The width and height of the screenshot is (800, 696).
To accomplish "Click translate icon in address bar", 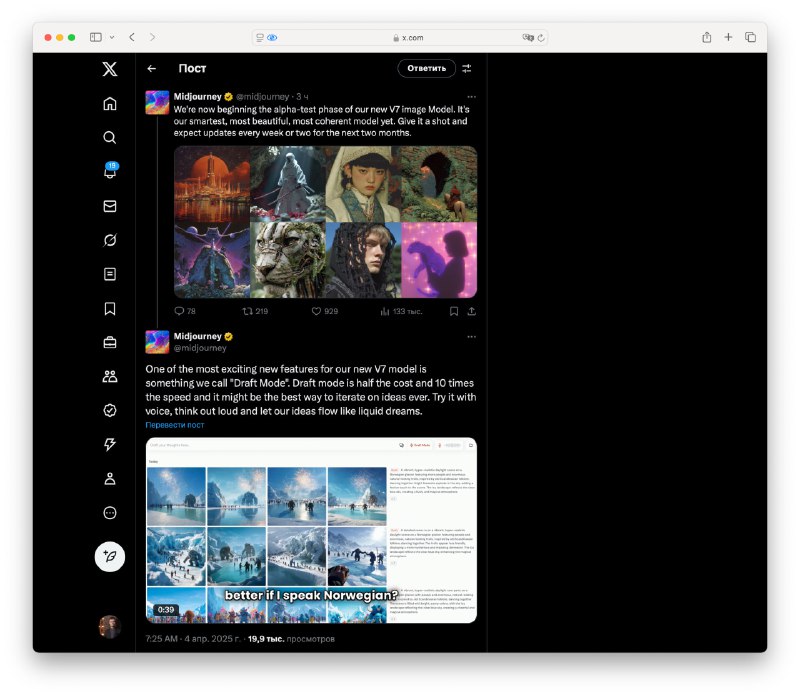I will 528,37.
